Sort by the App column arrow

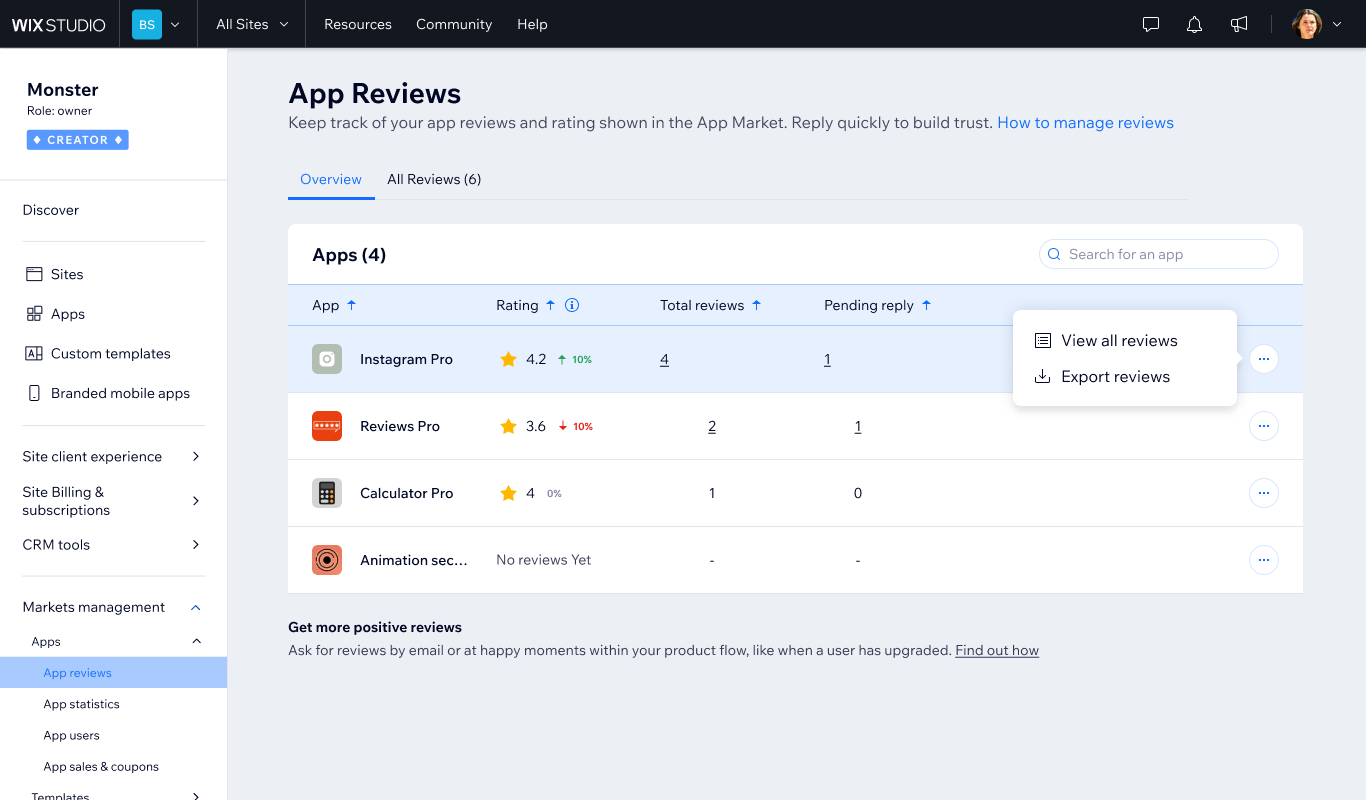[x=351, y=305]
